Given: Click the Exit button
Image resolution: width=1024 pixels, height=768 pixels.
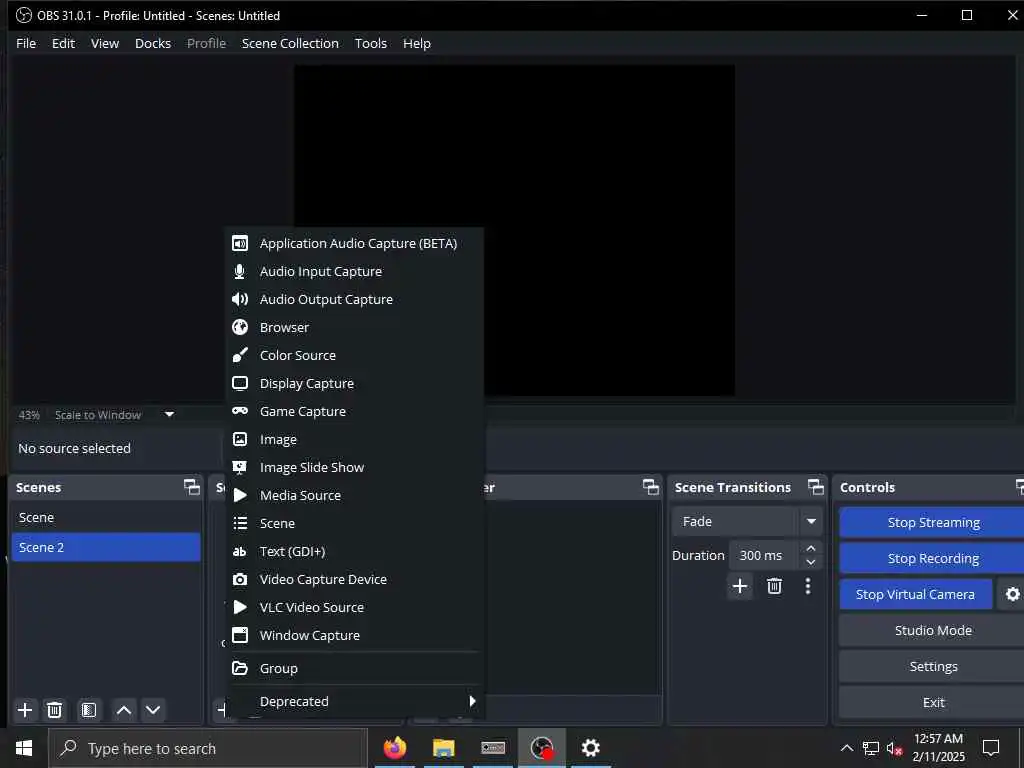Looking at the screenshot, I should pos(933,702).
